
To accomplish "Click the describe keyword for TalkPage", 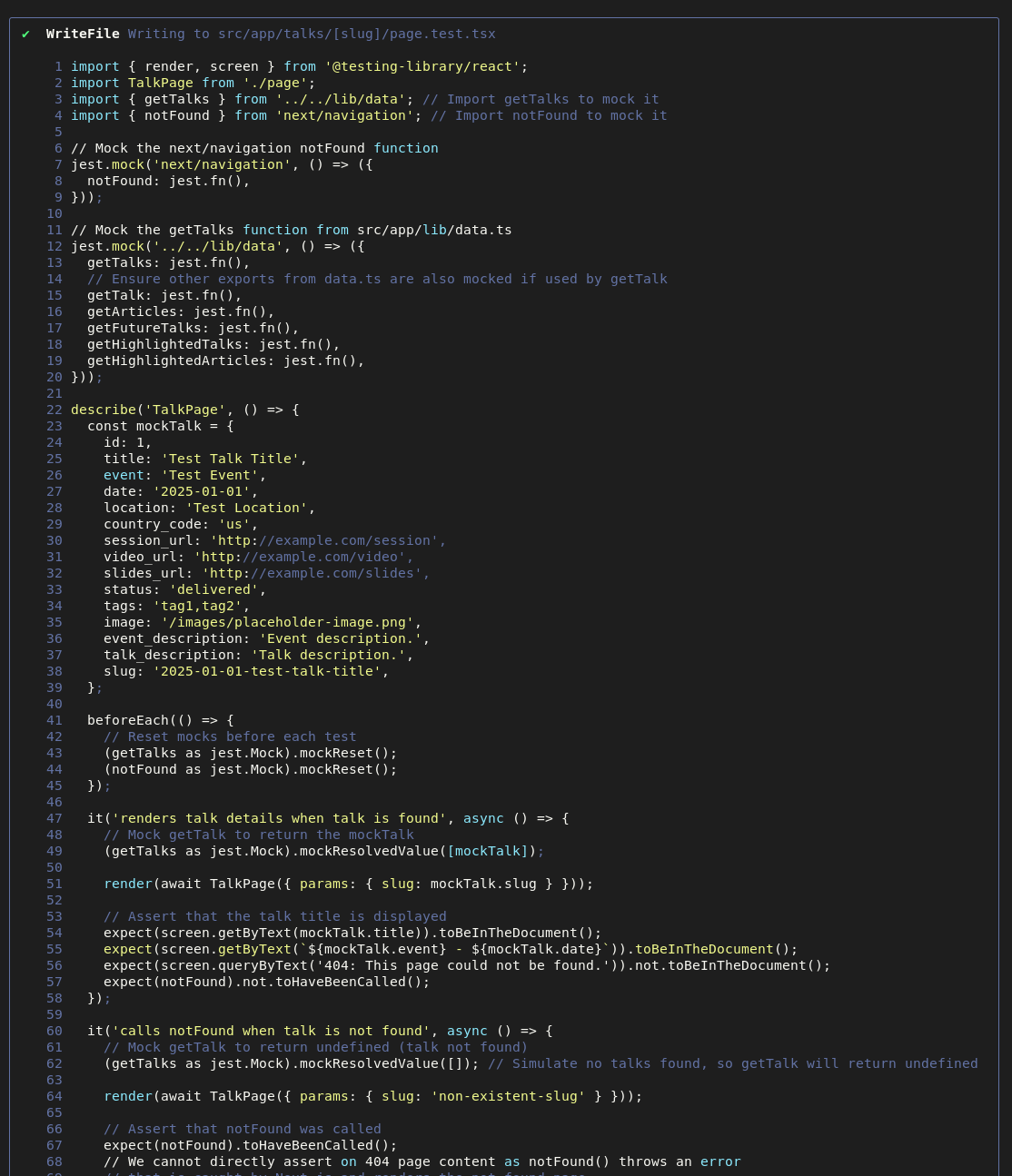I will pos(104,410).
